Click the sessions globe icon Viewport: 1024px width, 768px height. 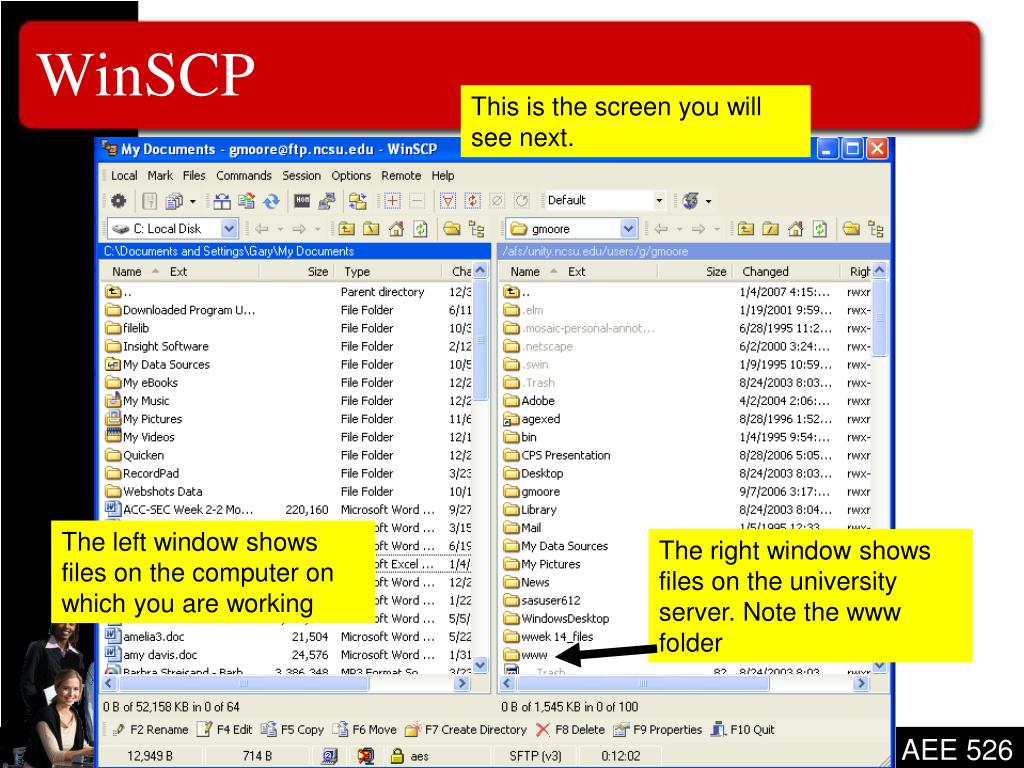coord(691,200)
